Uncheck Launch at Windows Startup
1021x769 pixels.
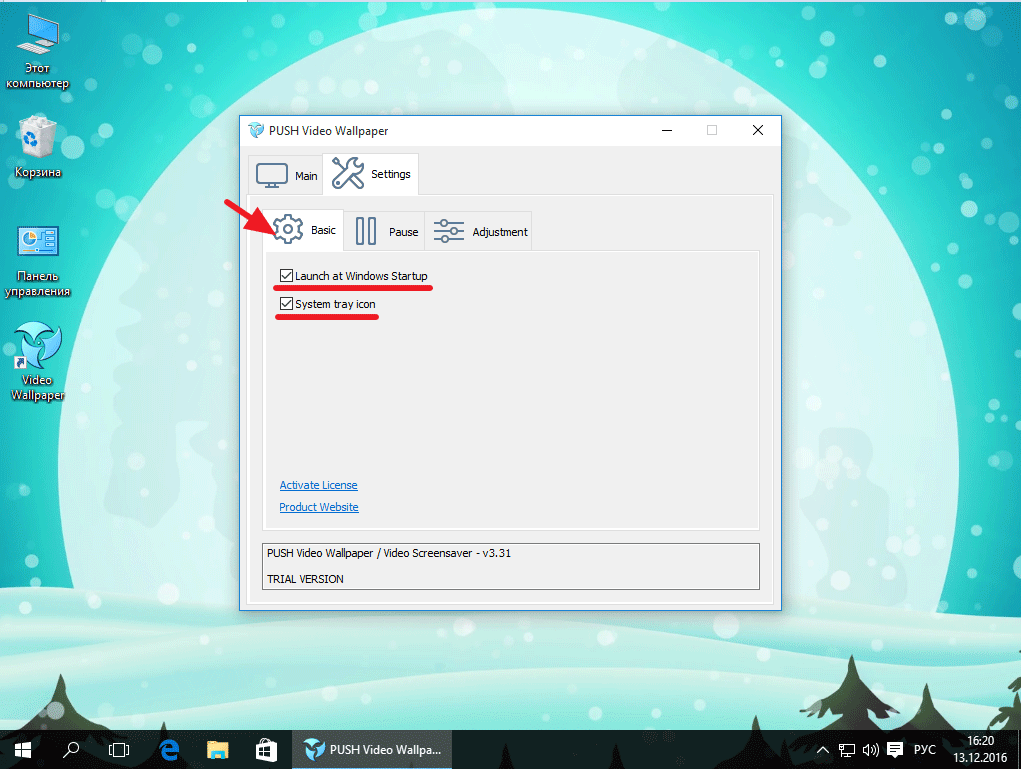click(x=287, y=276)
